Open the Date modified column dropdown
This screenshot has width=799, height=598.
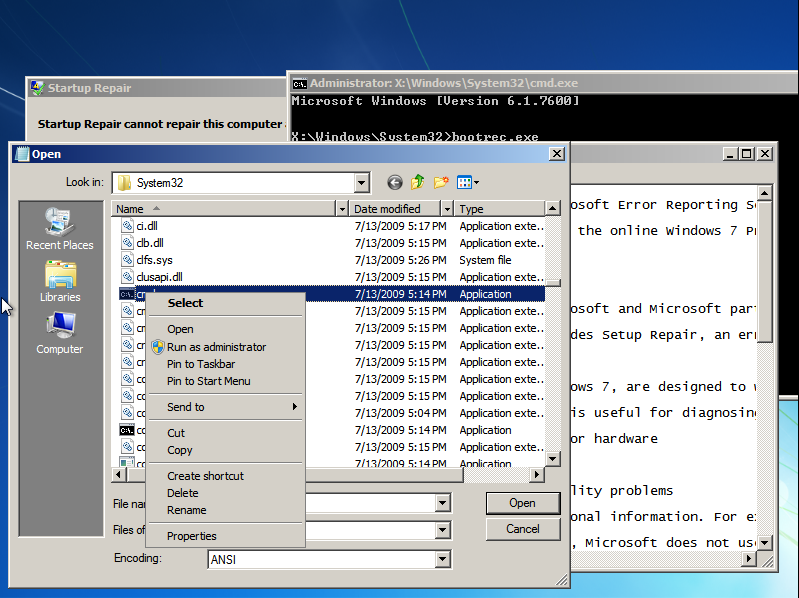click(447, 208)
